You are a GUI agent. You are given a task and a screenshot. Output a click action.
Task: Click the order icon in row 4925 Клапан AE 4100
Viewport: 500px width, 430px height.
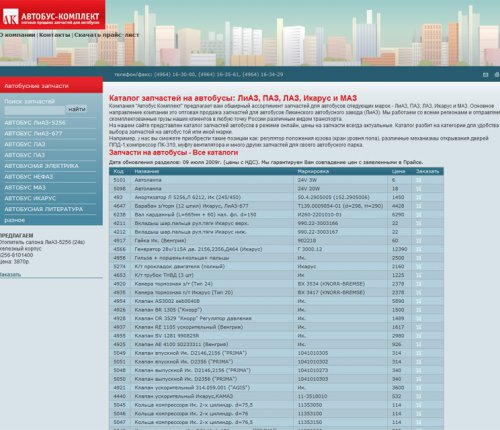pos(419,345)
